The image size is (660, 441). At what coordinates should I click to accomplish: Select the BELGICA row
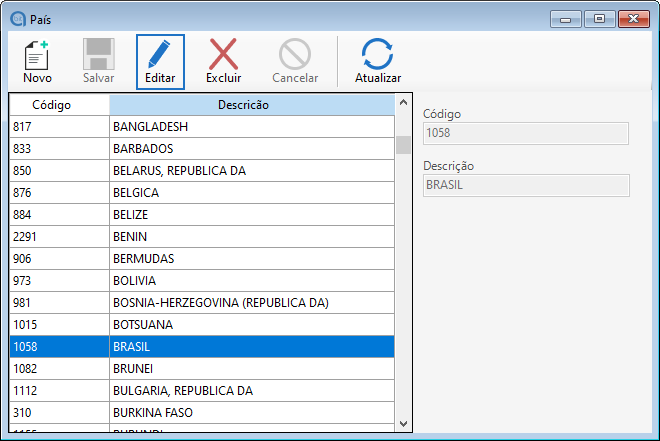coord(202,193)
